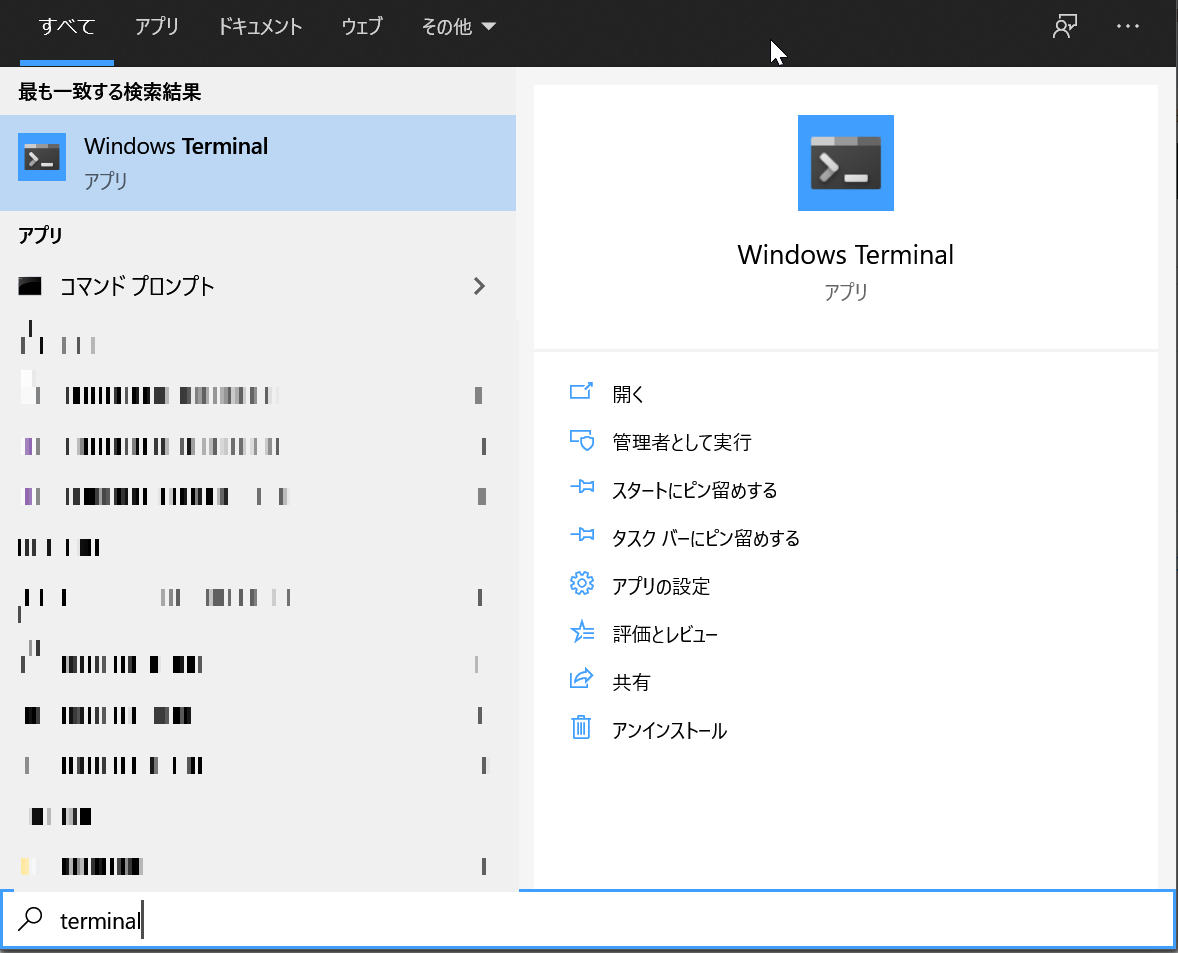Screen dimensions: 1178x953
Task: Click the Windows Terminal title in preview pane
Action: point(845,255)
